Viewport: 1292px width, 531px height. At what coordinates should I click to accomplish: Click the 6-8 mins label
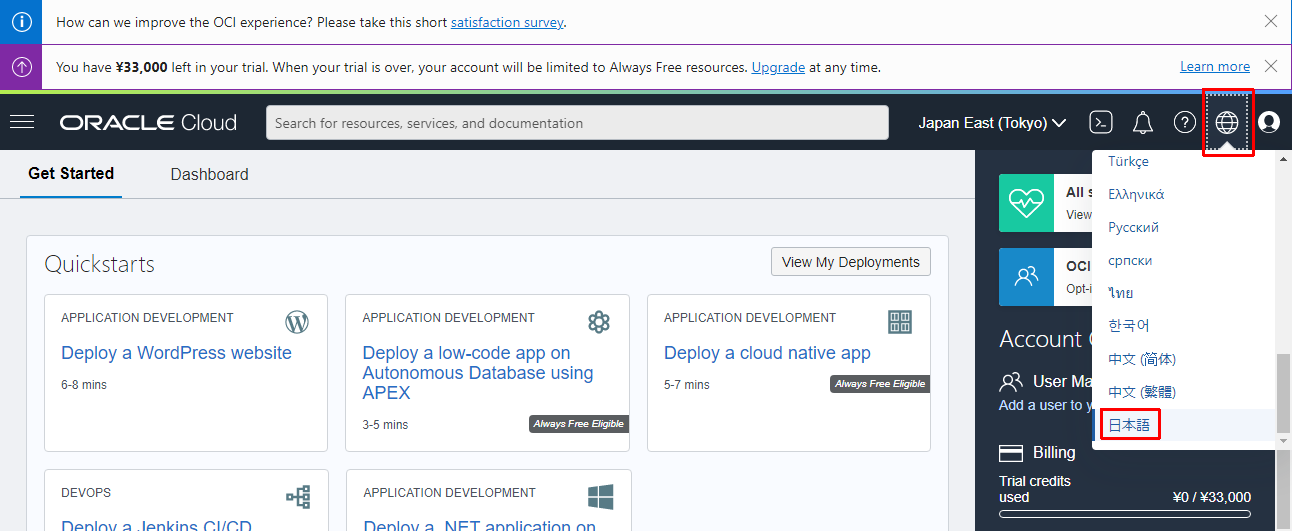coord(84,385)
